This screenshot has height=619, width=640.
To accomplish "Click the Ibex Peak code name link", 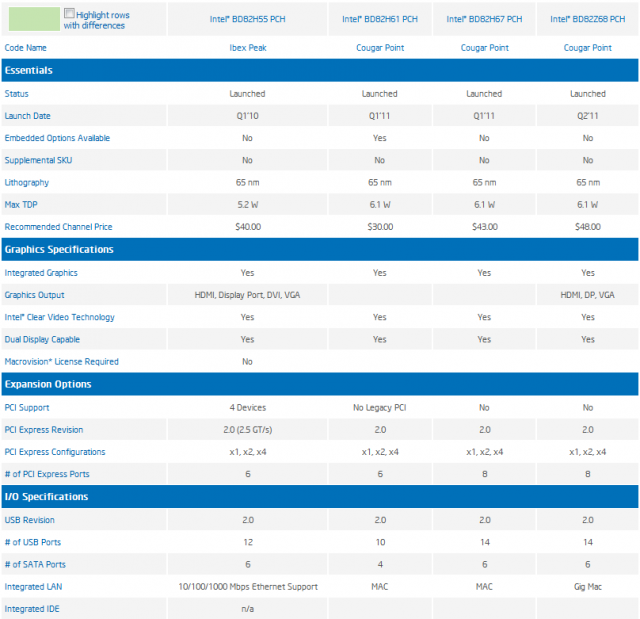I will click(247, 48).
